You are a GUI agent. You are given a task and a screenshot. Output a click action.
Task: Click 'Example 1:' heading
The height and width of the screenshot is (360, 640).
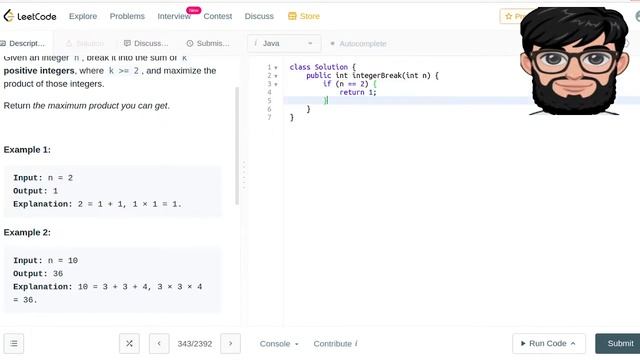click(27, 150)
